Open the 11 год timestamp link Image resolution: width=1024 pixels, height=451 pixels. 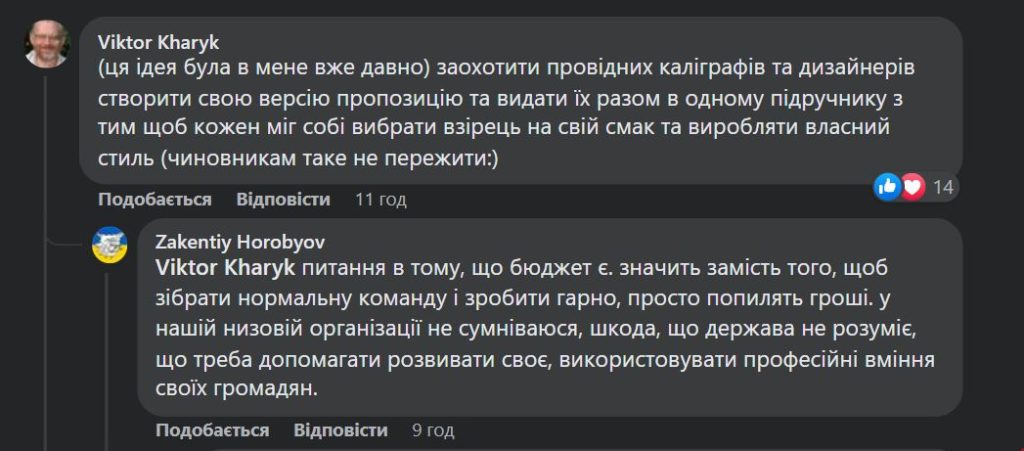click(381, 199)
